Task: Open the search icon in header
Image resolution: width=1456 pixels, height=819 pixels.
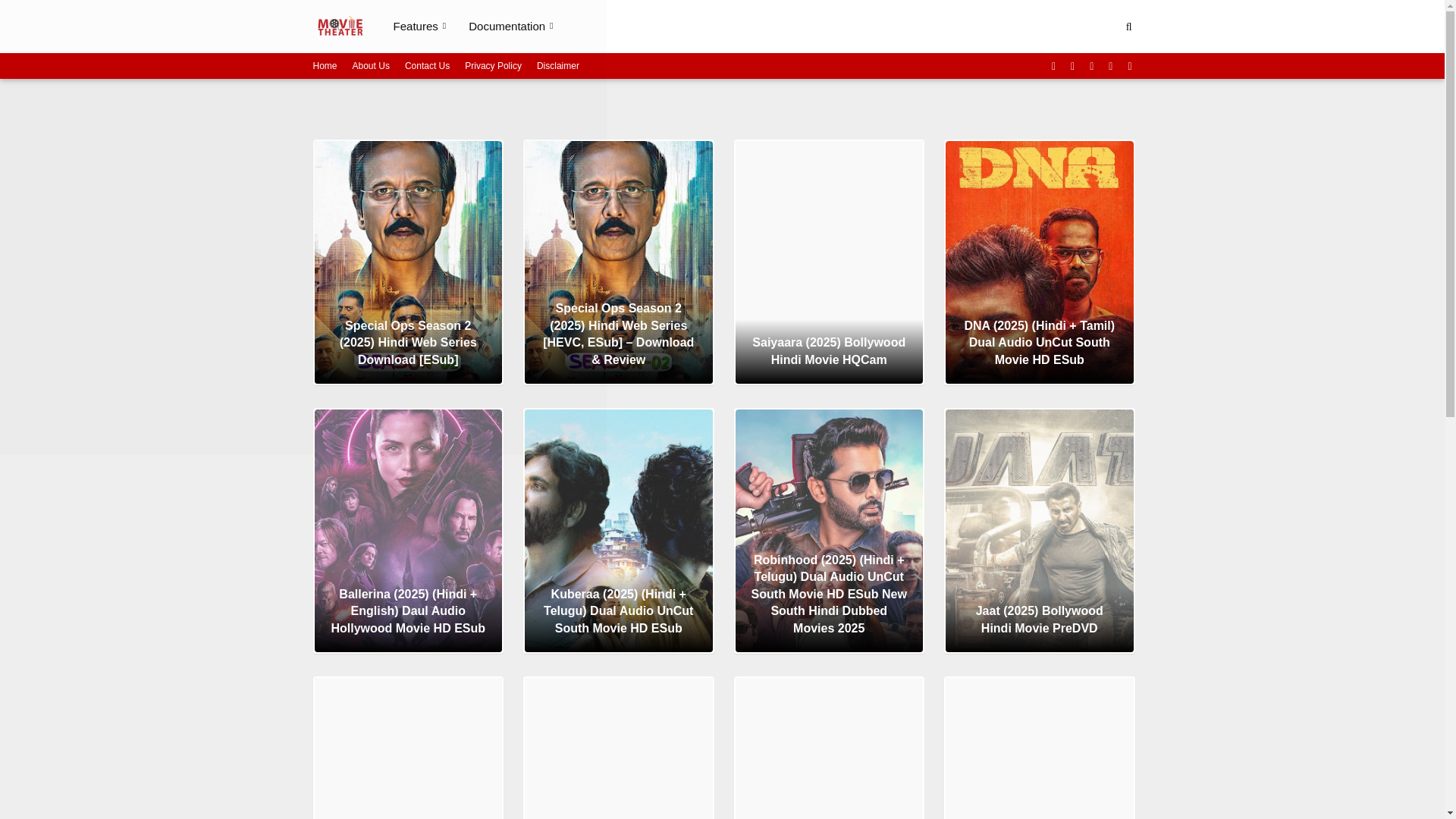Action: (1128, 27)
